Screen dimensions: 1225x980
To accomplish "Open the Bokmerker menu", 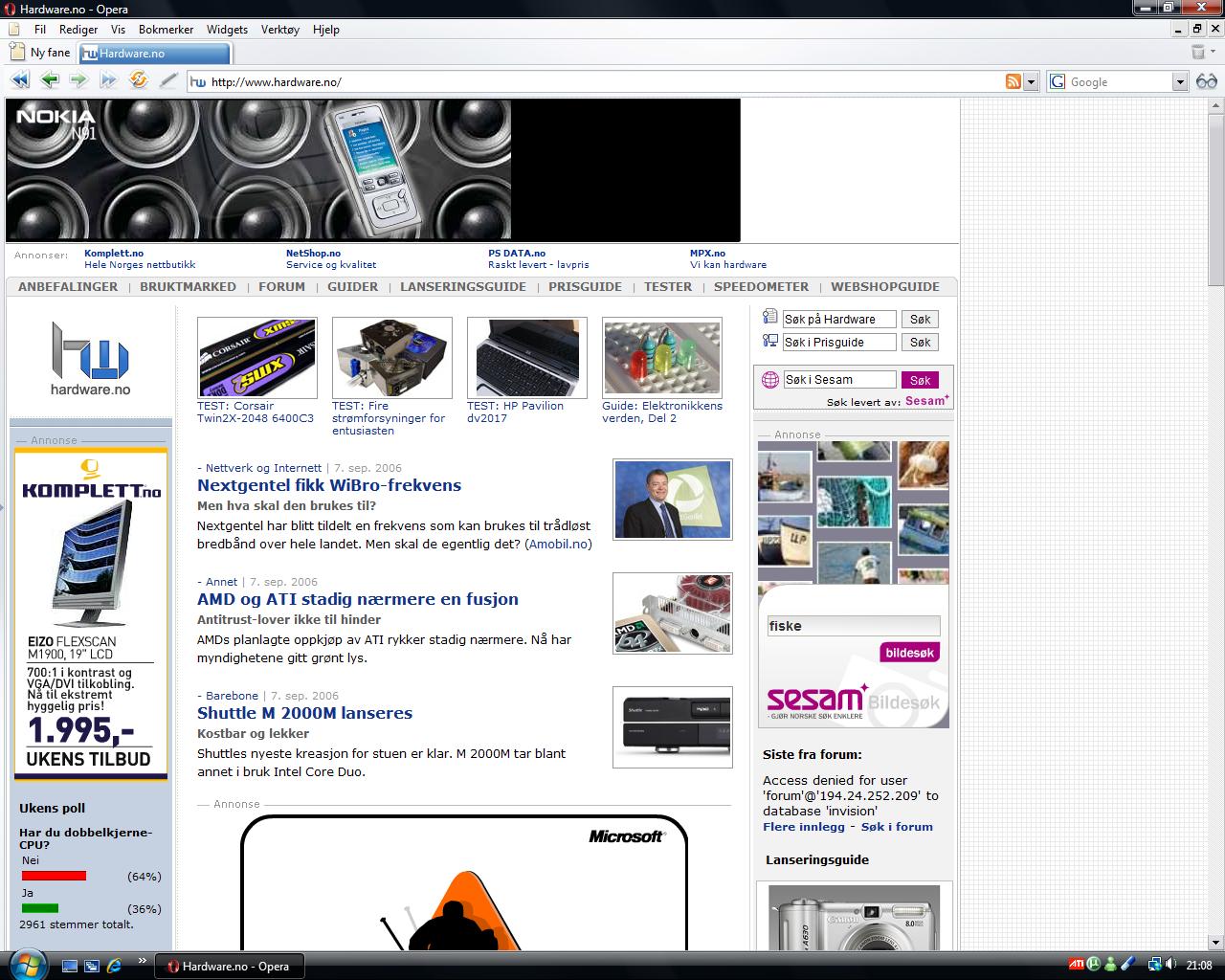I will pyautogui.click(x=166, y=30).
